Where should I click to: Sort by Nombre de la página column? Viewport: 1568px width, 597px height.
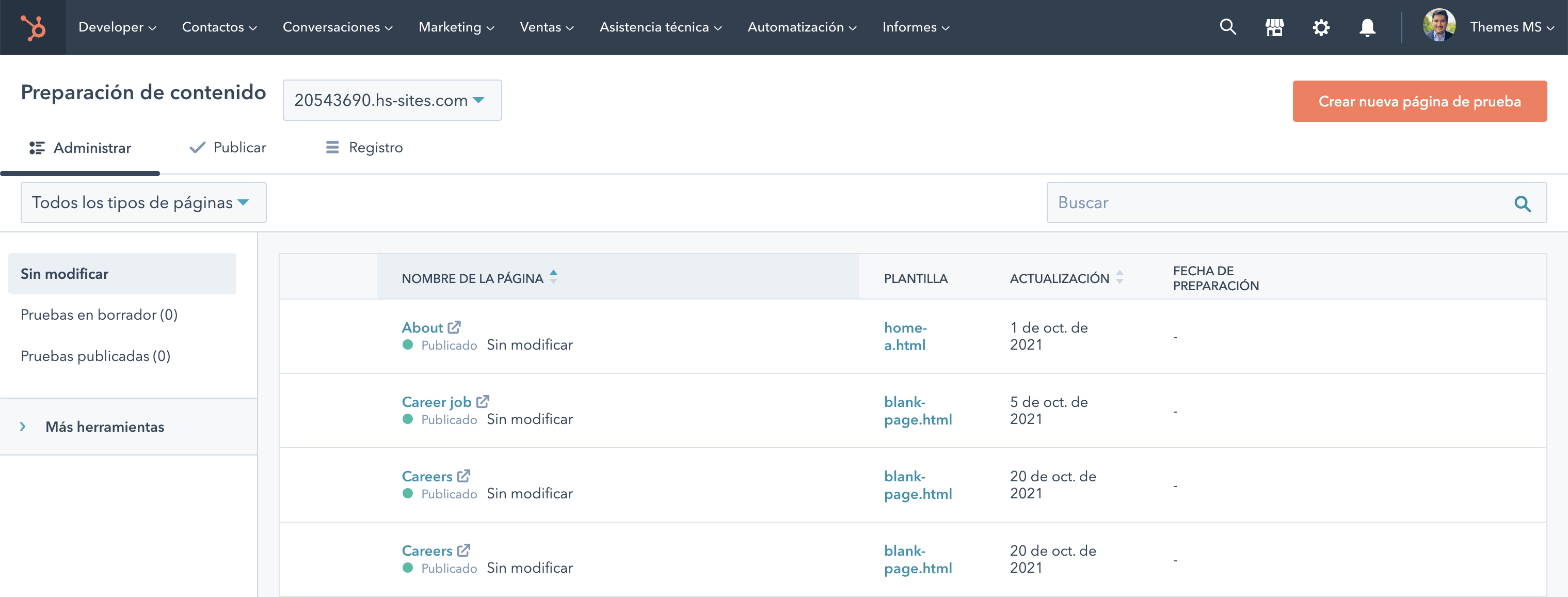click(x=472, y=278)
